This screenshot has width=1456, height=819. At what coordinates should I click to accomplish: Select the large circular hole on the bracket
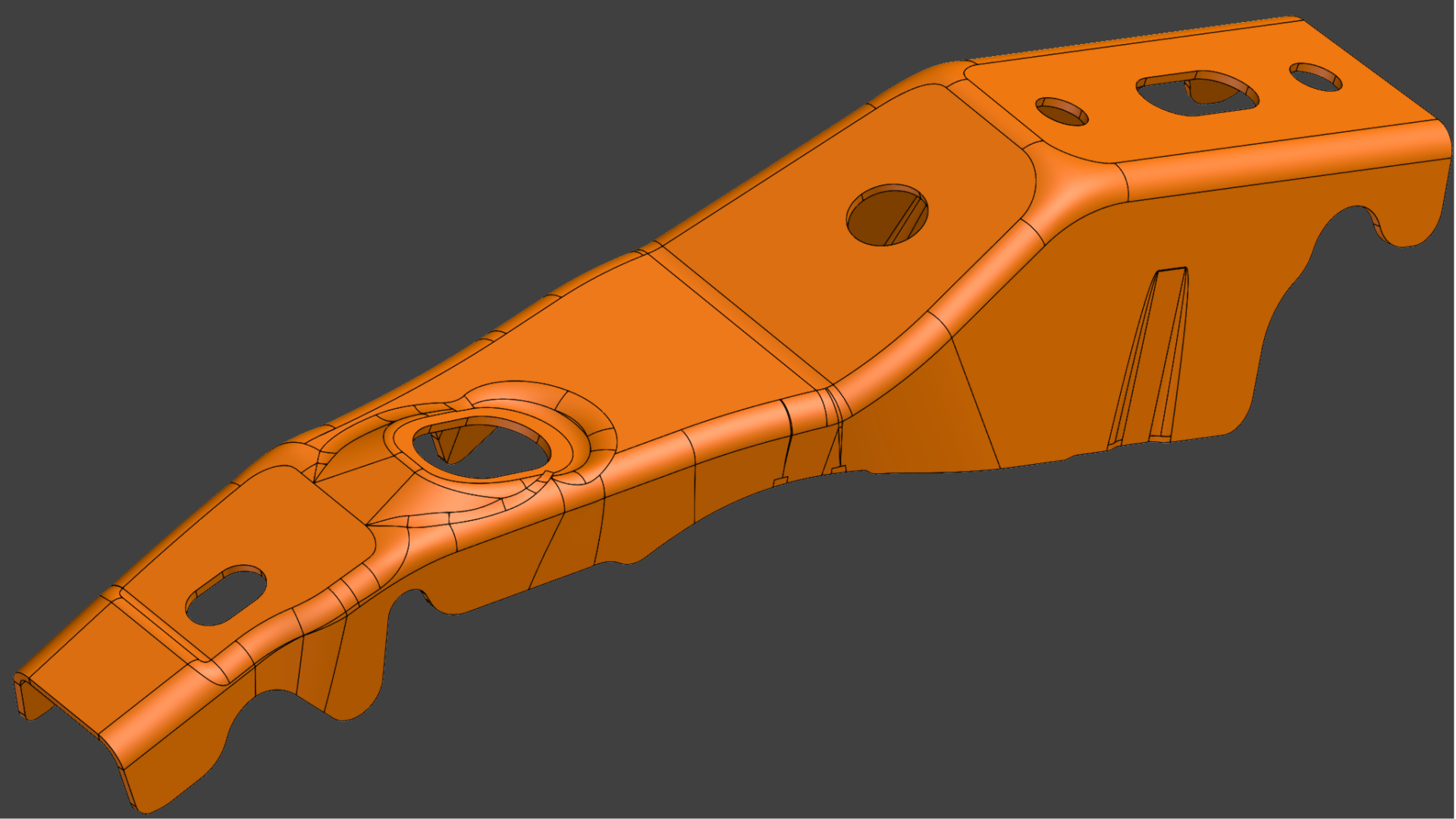click(x=887, y=215)
